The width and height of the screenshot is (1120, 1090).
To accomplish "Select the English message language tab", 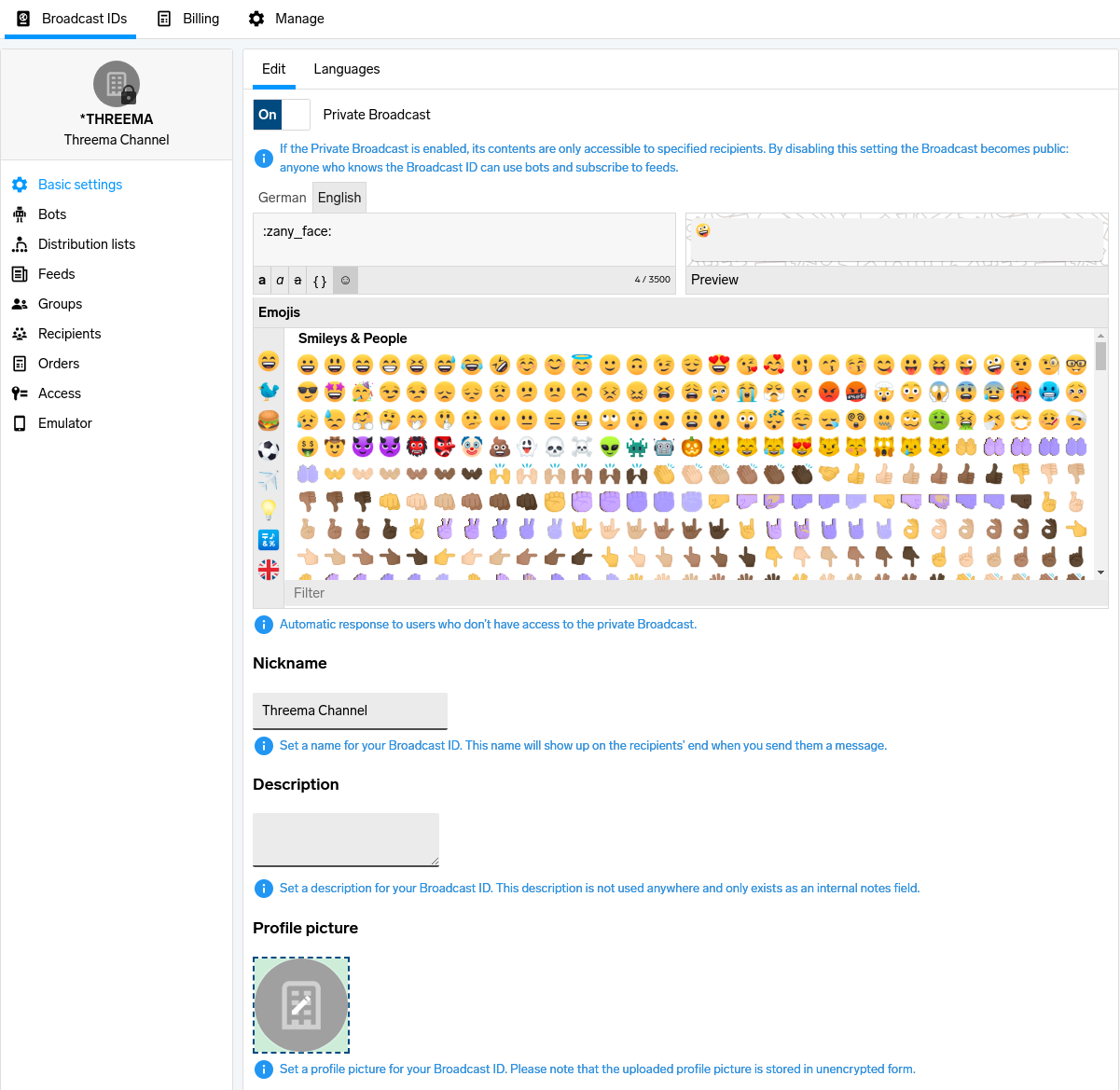I will 339,198.
